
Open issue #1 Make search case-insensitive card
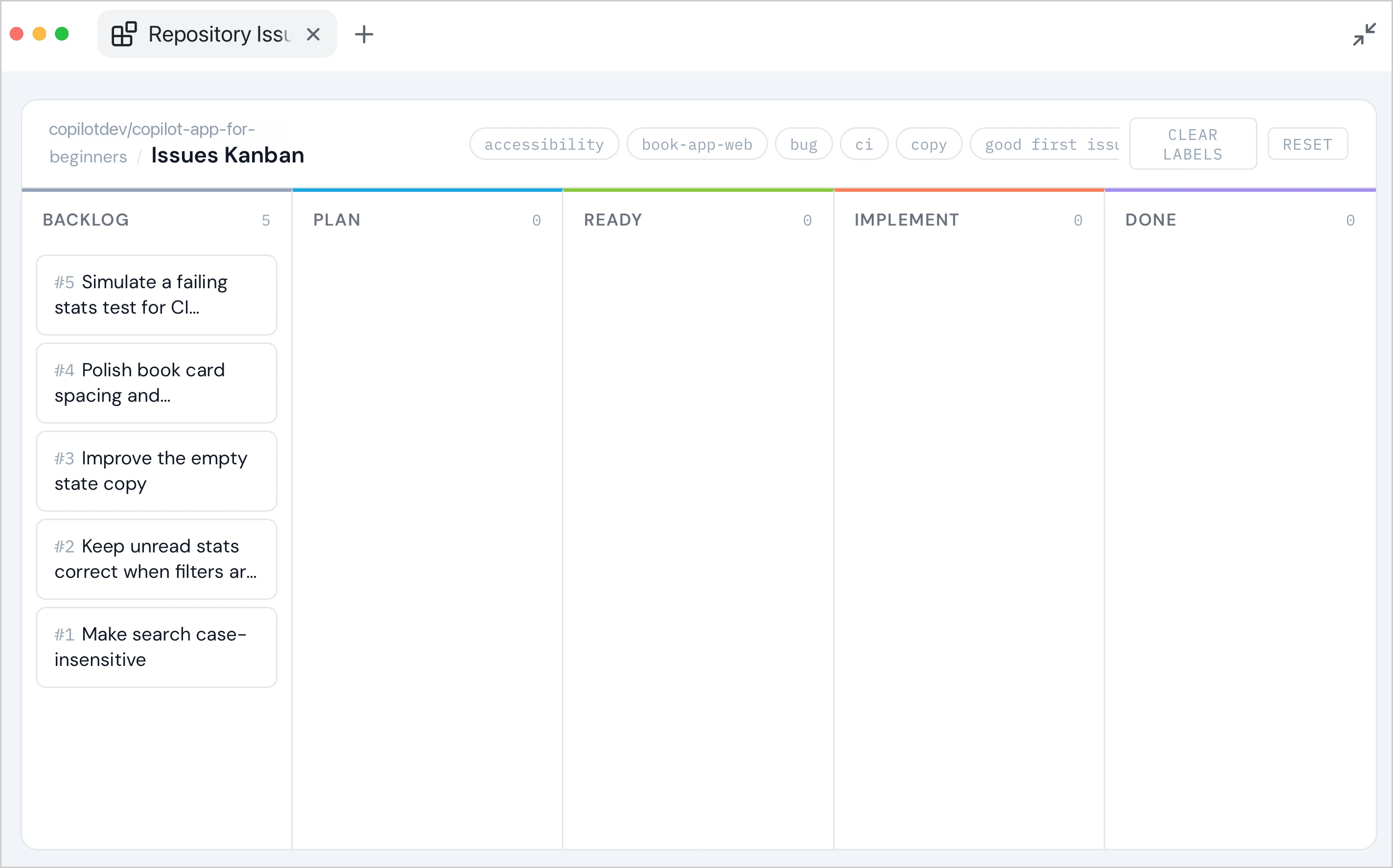coord(156,647)
